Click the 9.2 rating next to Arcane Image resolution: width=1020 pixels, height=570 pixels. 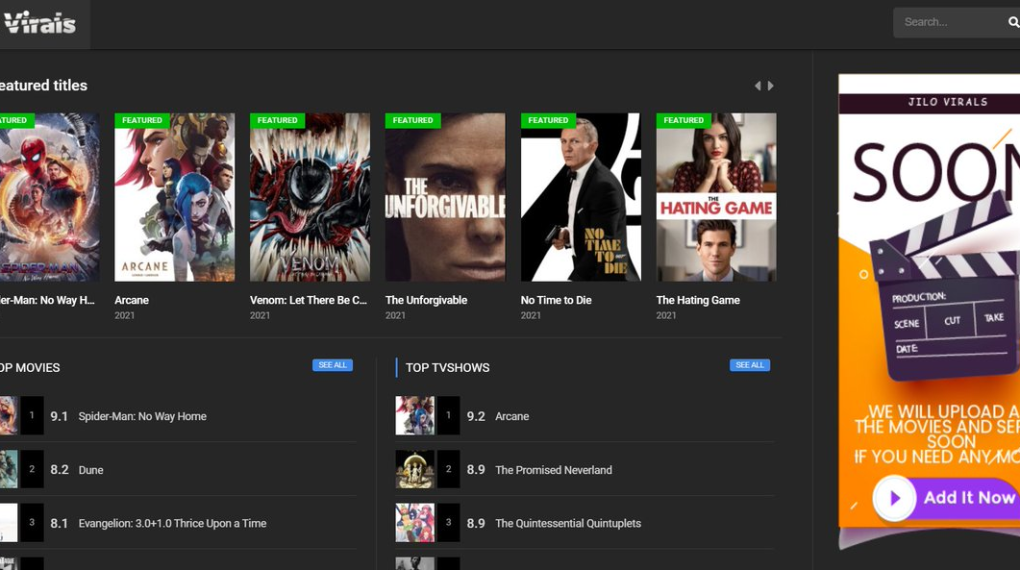pyautogui.click(x=476, y=416)
